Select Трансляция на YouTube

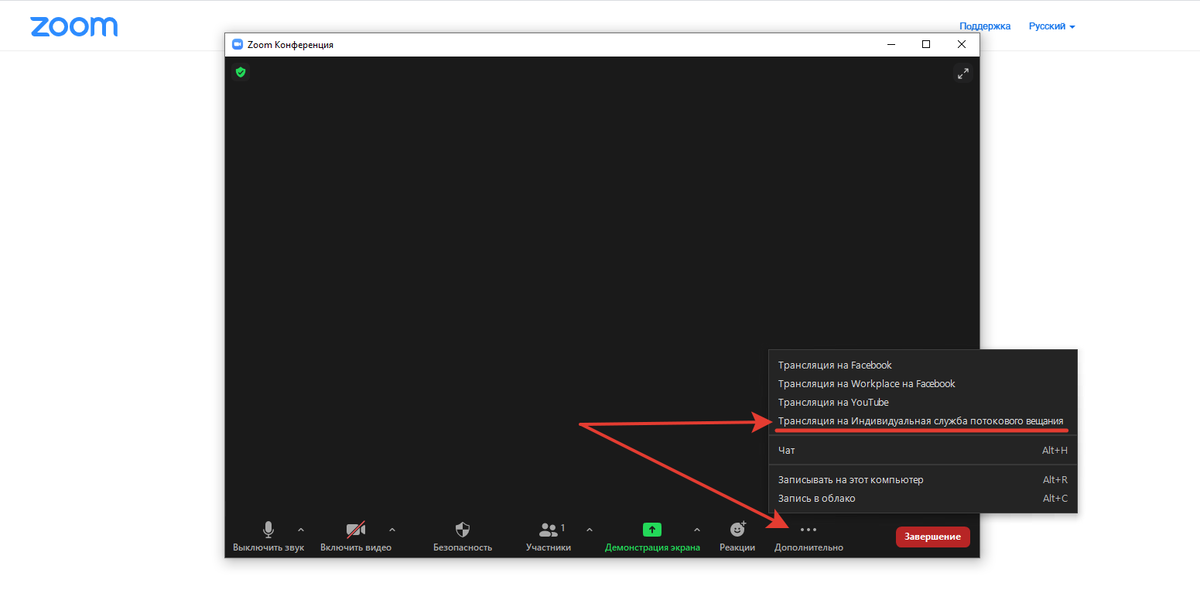pyautogui.click(x=922, y=402)
